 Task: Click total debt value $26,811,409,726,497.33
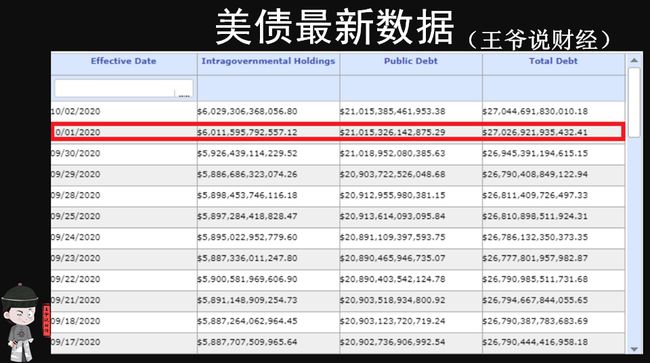(x=535, y=195)
